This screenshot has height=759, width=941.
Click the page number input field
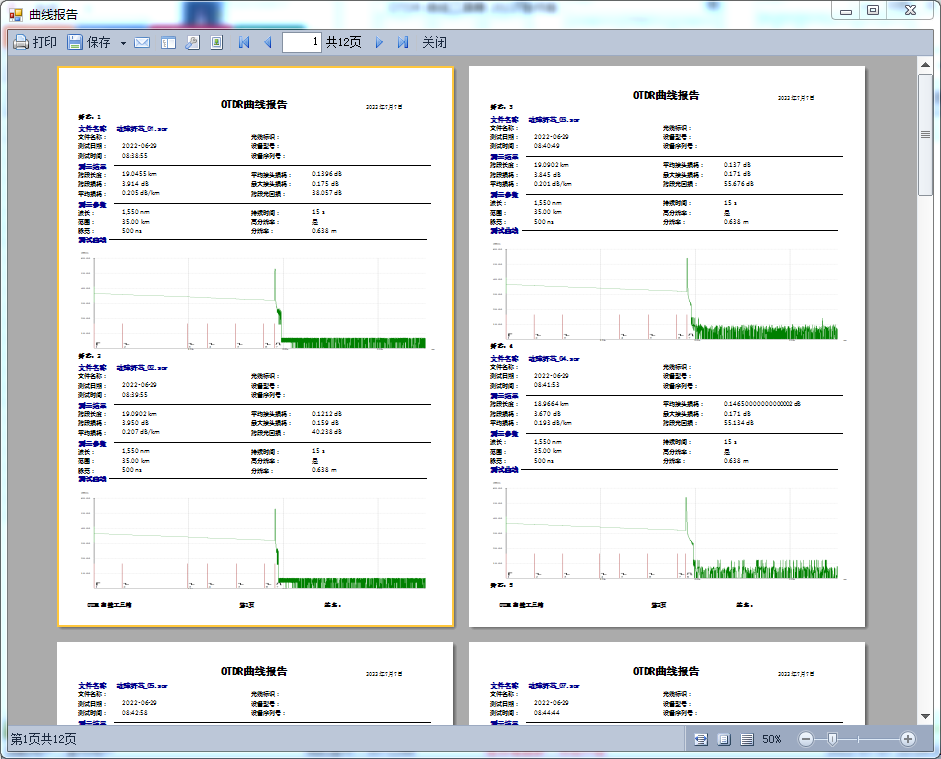(x=302, y=42)
